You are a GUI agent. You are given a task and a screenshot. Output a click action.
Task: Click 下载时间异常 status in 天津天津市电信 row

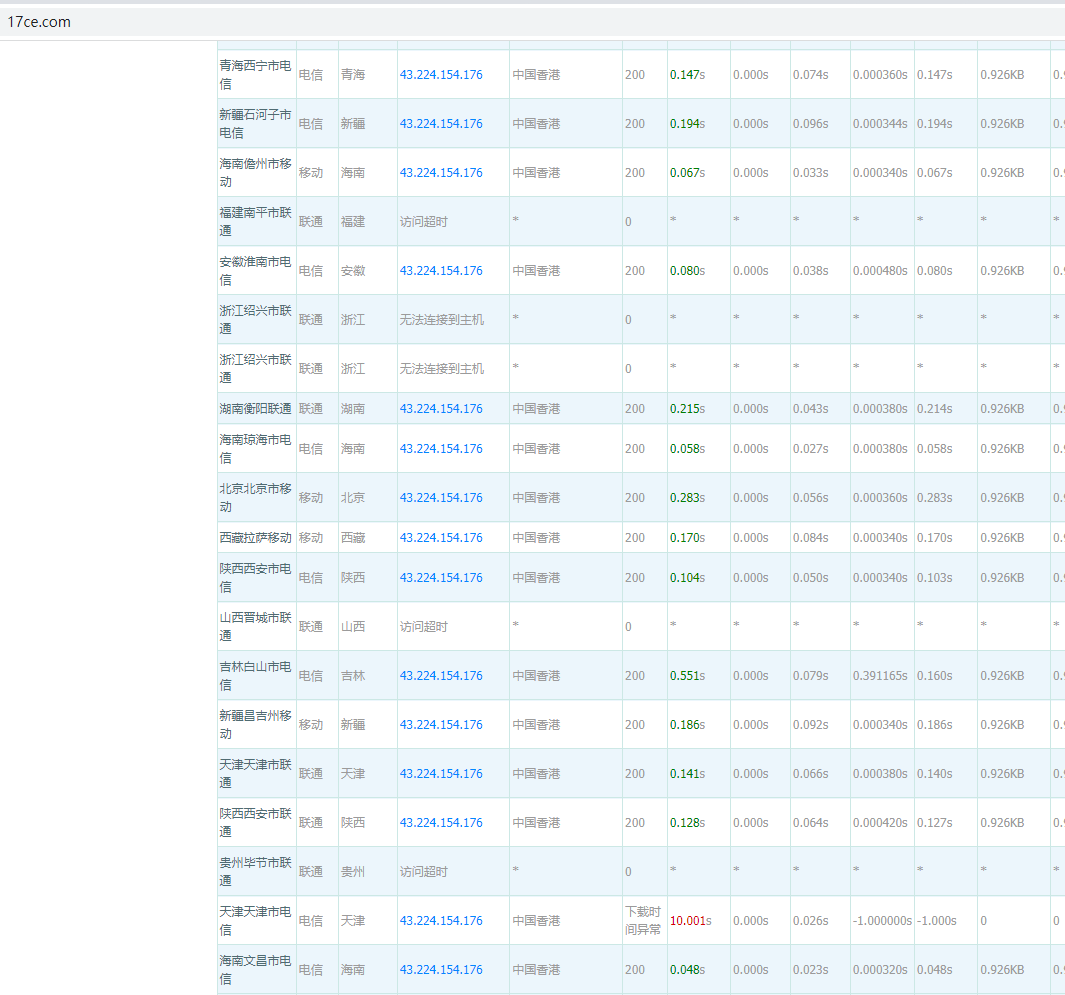643,921
